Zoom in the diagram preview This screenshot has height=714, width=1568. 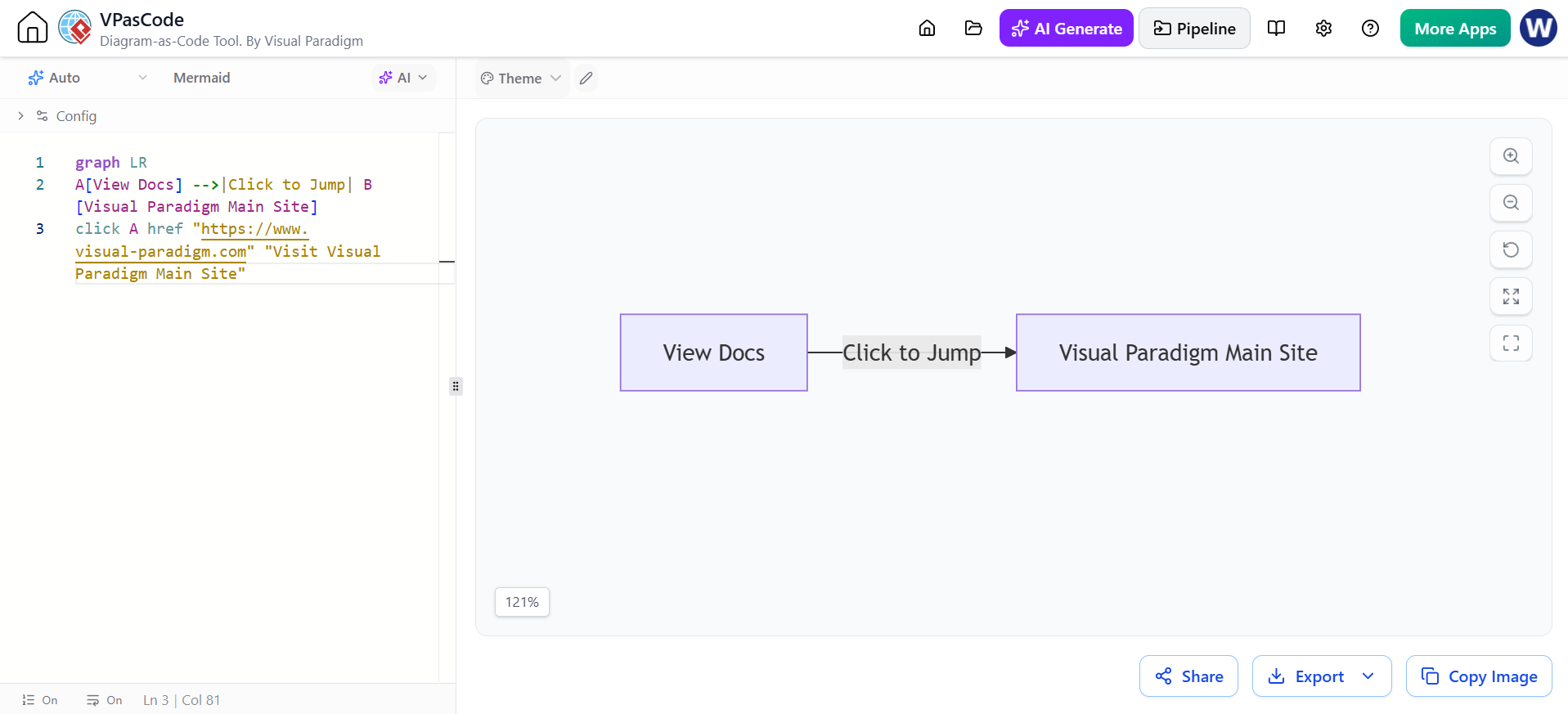point(1511,156)
